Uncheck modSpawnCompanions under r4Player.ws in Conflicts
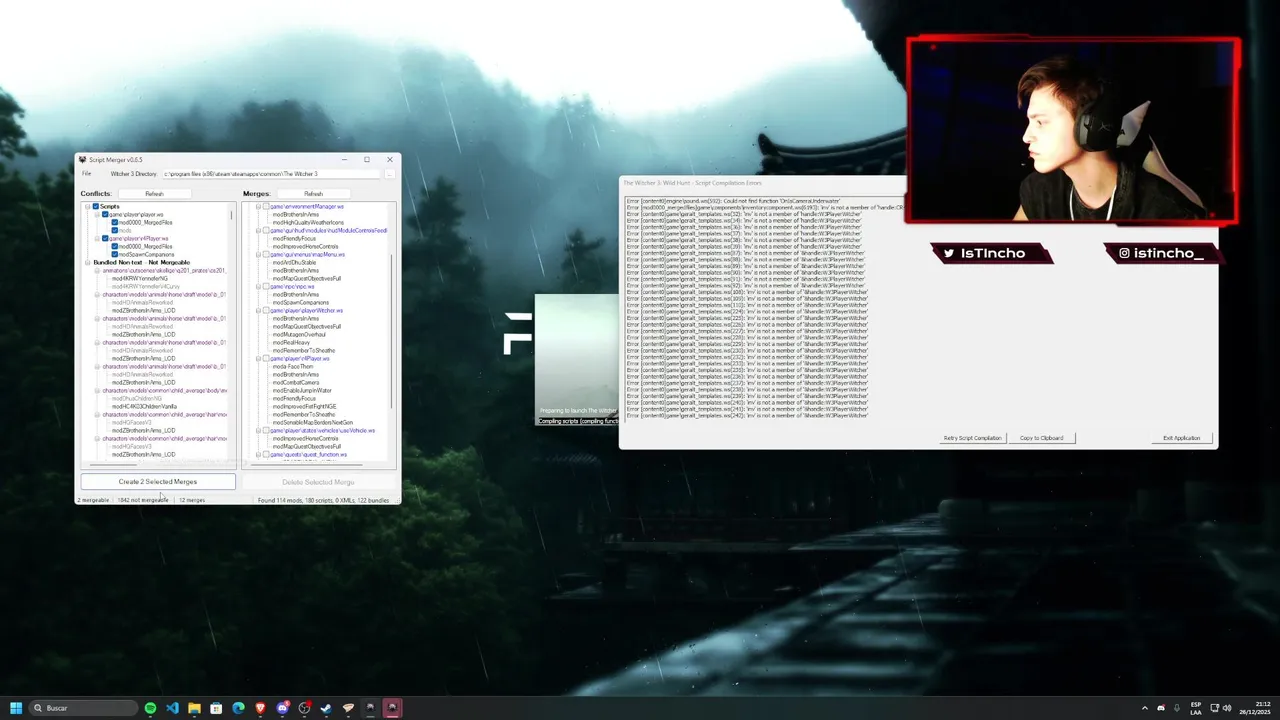The height and width of the screenshot is (720, 1280). tap(115, 254)
